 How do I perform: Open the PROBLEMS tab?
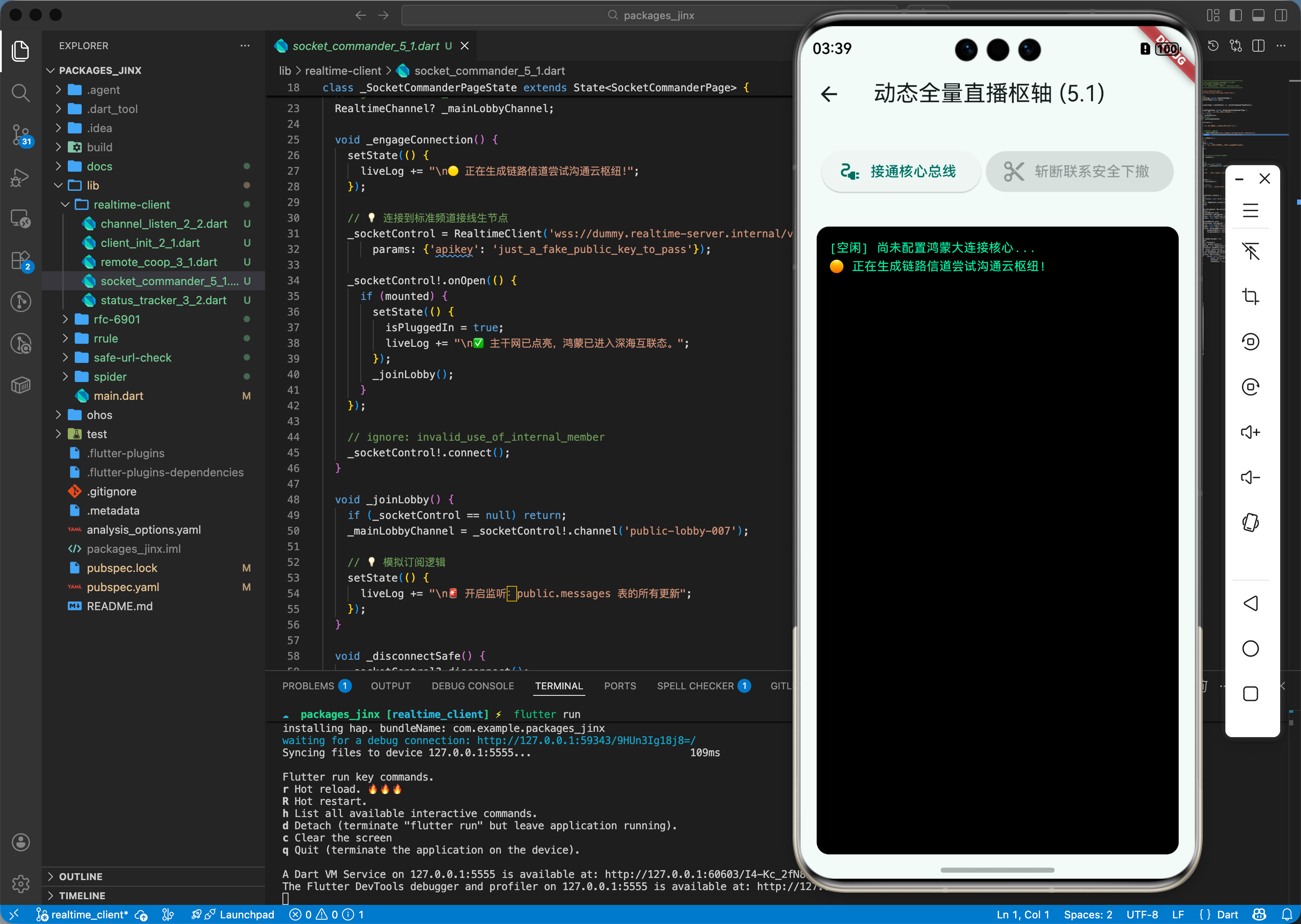pyautogui.click(x=308, y=686)
